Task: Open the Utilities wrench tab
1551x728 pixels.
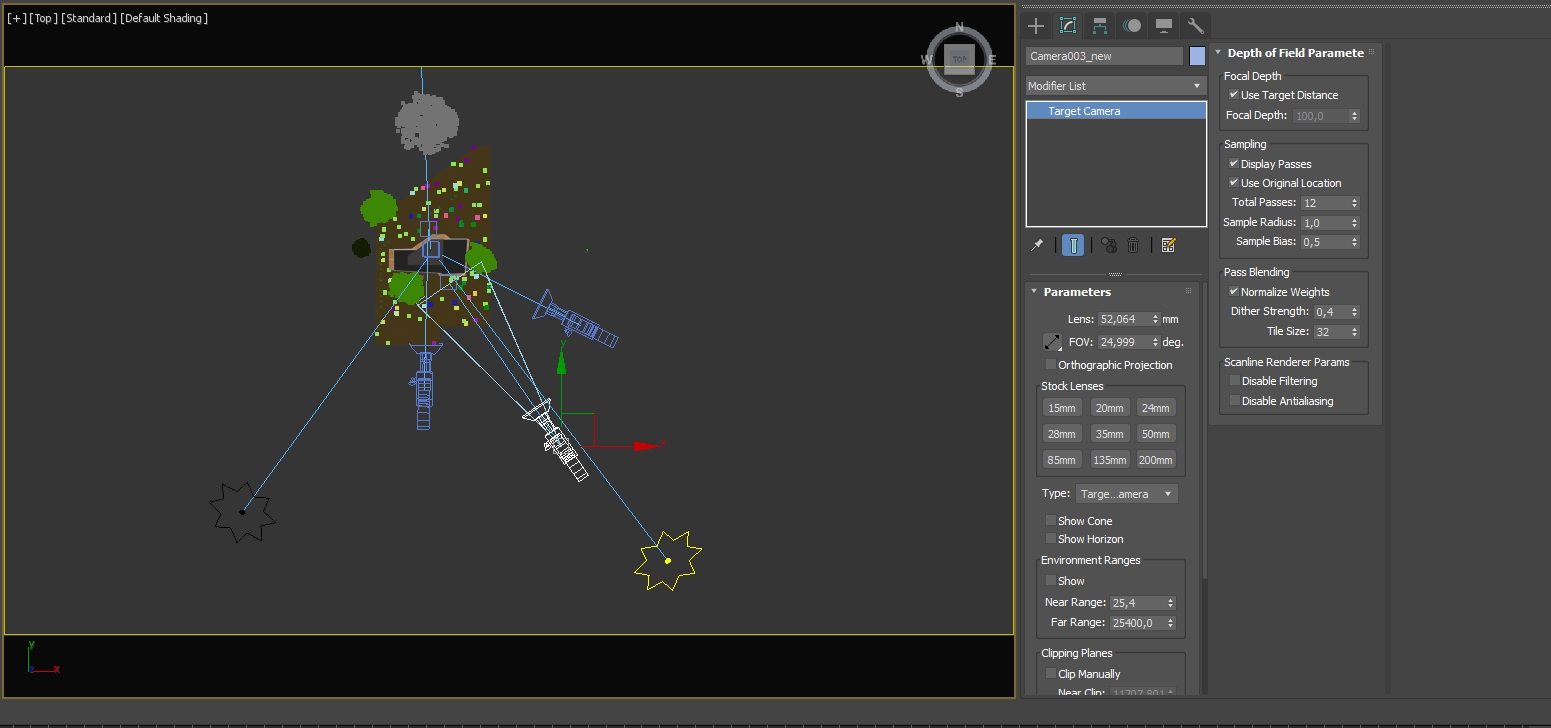Action: pyautogui.click(x=1195, y=26)
